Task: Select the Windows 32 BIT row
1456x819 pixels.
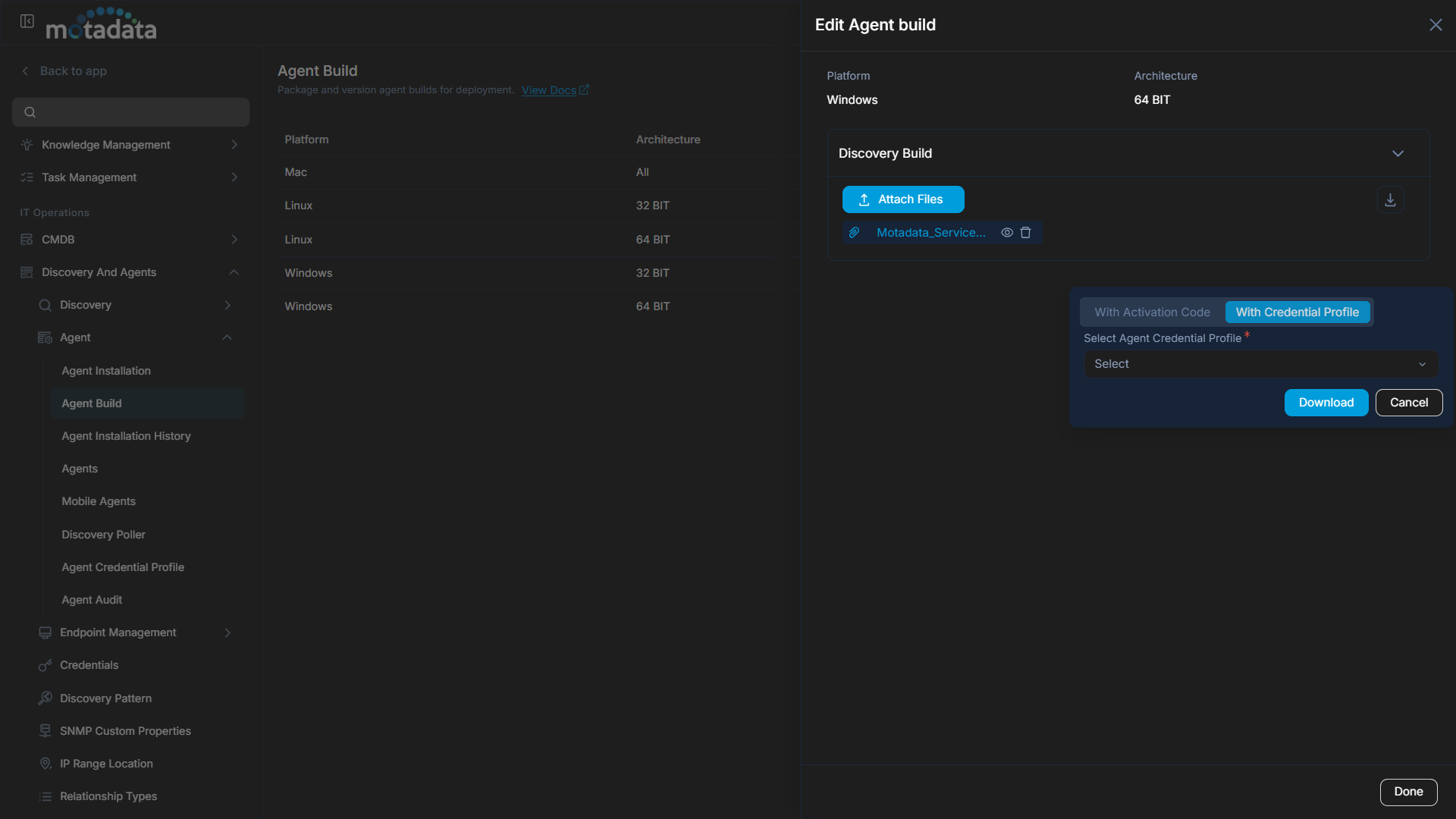Action: (538, 273)
